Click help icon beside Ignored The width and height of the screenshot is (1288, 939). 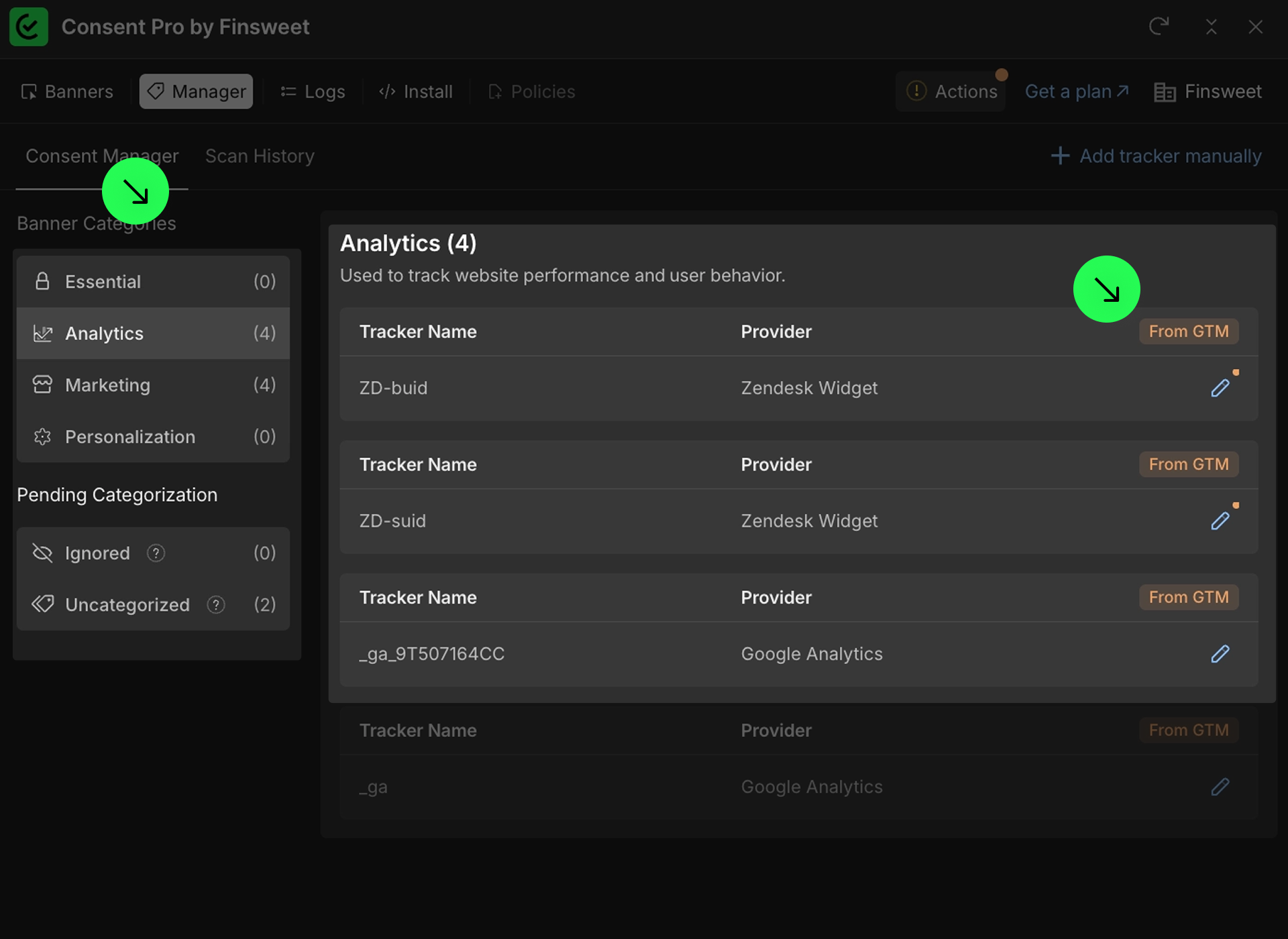point(156,553)
